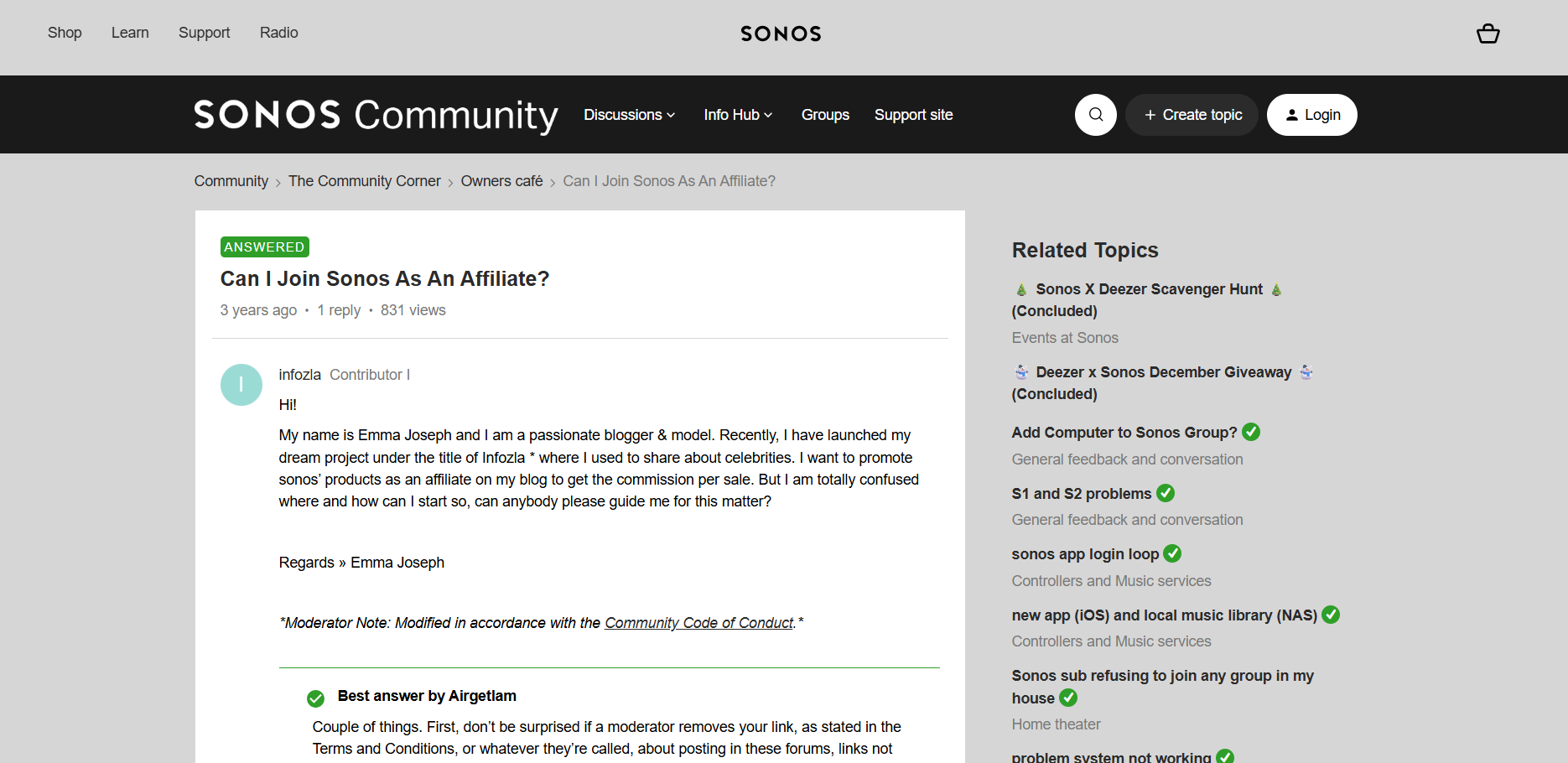
Task: Click the Create topic button
Action: (x=1192, y=115)
